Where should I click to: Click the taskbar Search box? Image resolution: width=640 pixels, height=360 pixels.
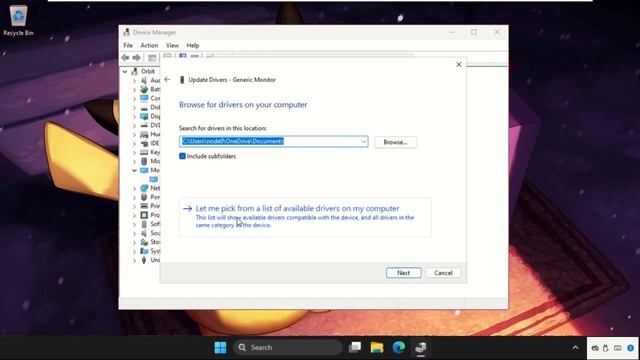(287, 347)
